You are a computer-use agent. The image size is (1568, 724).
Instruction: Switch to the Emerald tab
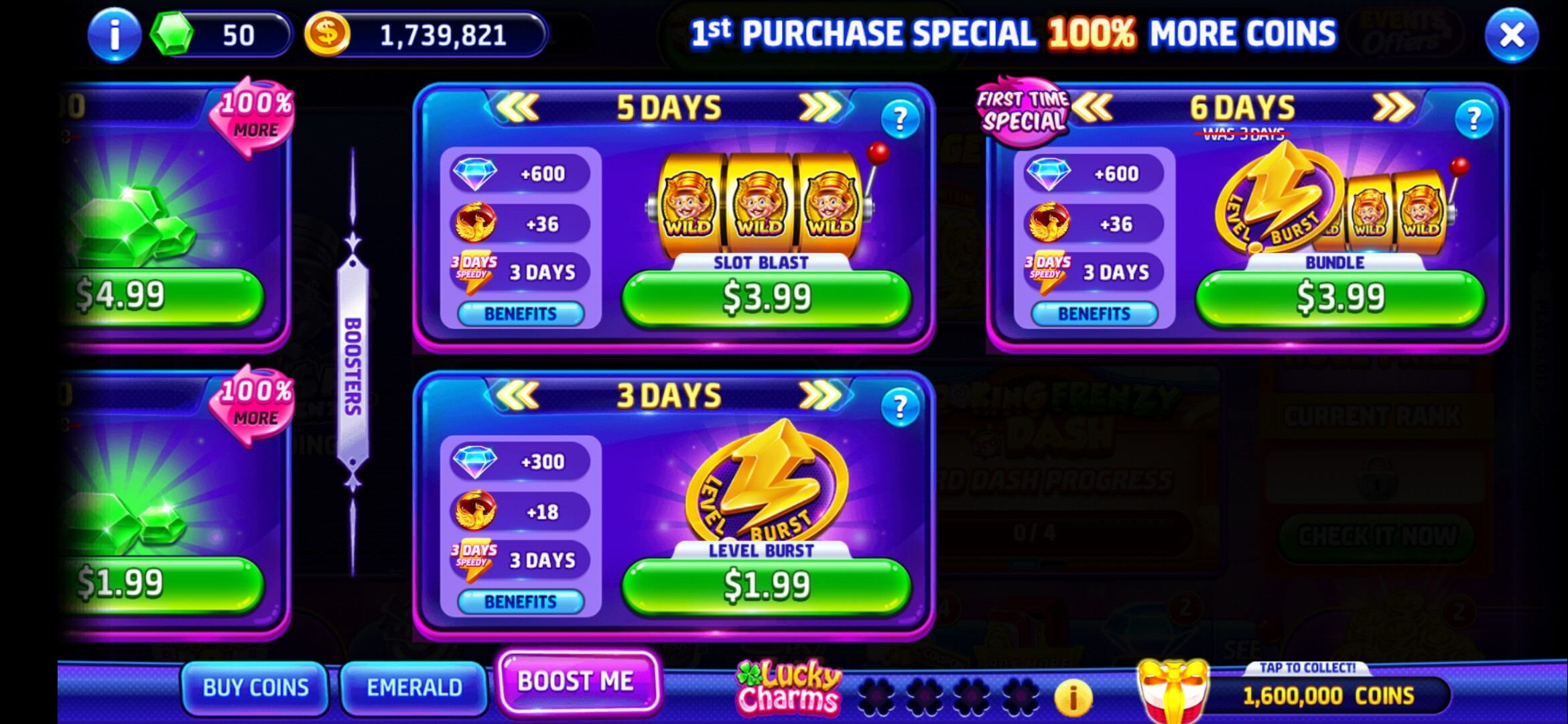click(414, 688)
